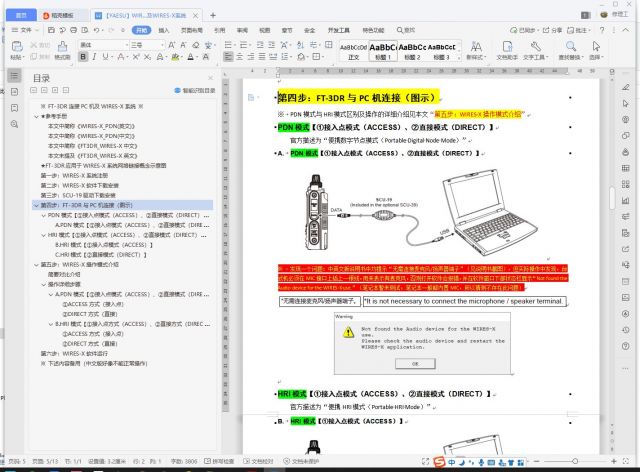Click the bulleted list icon

click(x=228, y=45)
